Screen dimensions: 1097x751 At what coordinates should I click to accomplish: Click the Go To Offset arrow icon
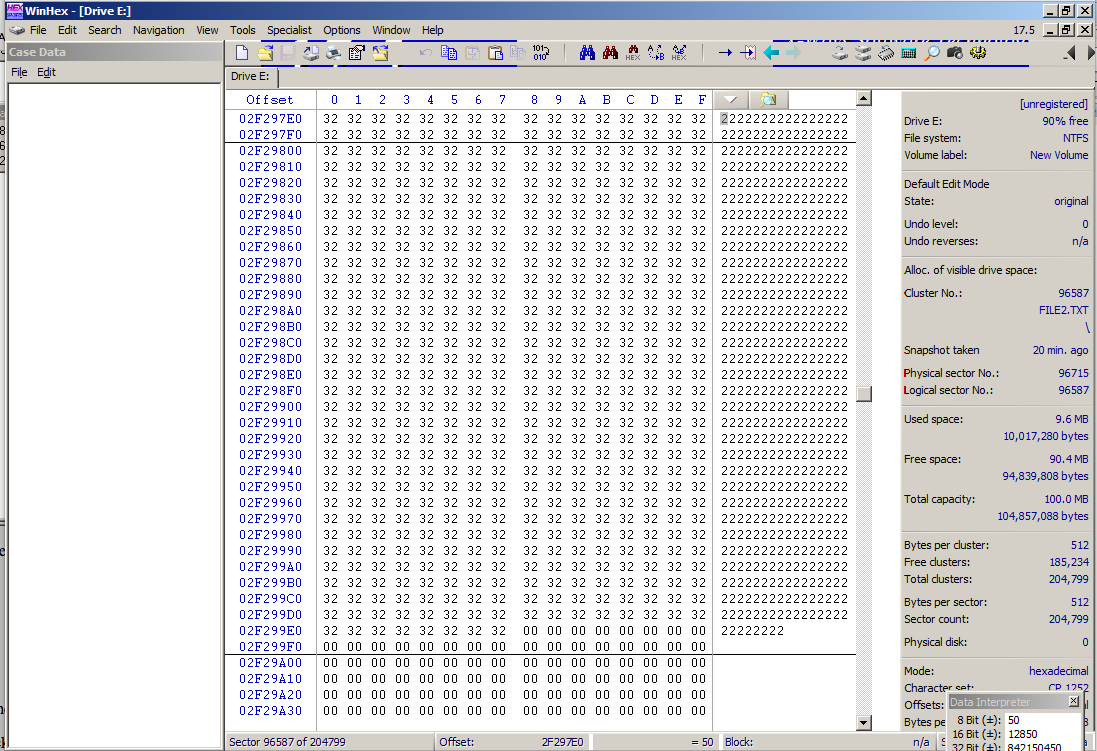point(725,53)
